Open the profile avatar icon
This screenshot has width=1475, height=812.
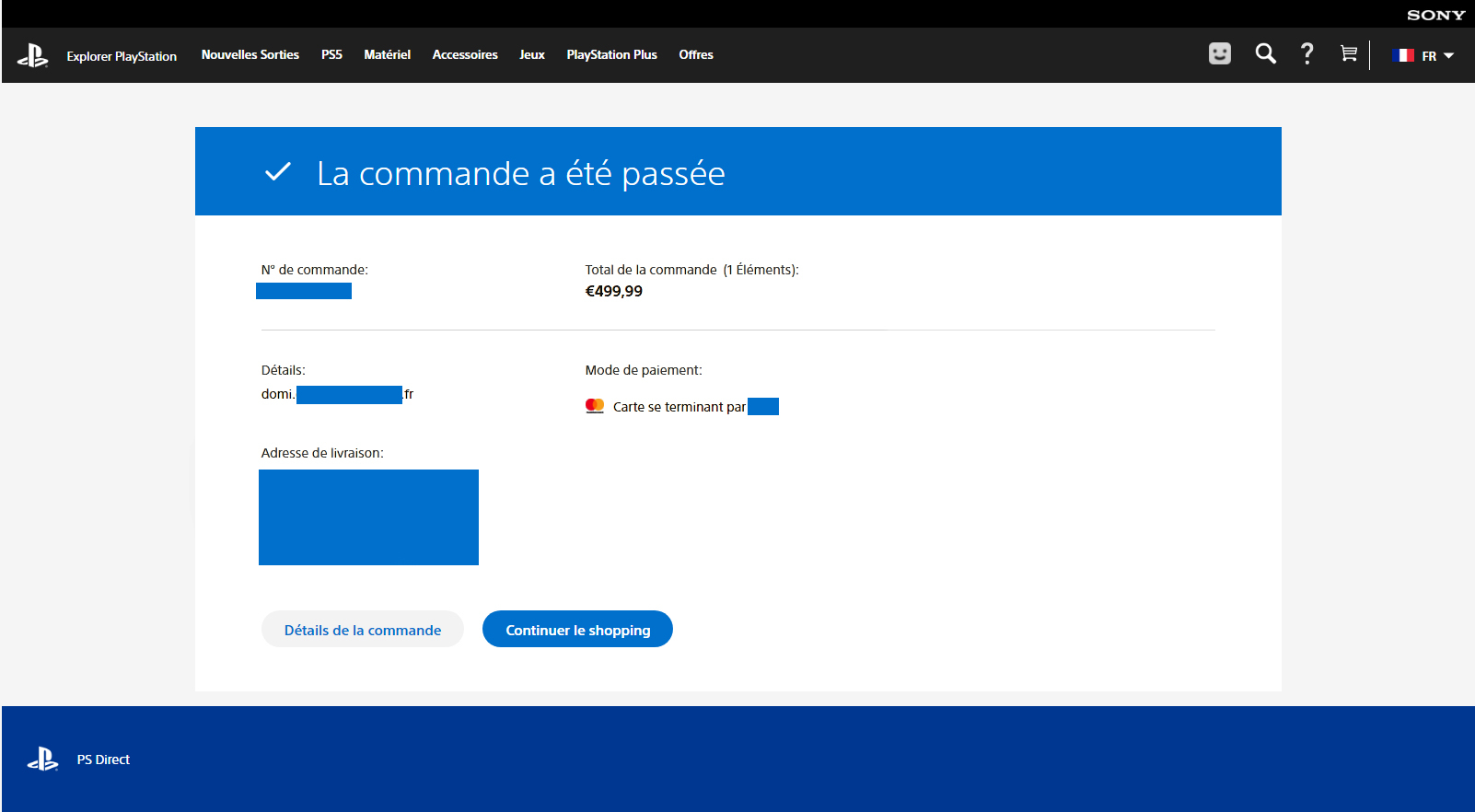click(x=1220, y=53)
